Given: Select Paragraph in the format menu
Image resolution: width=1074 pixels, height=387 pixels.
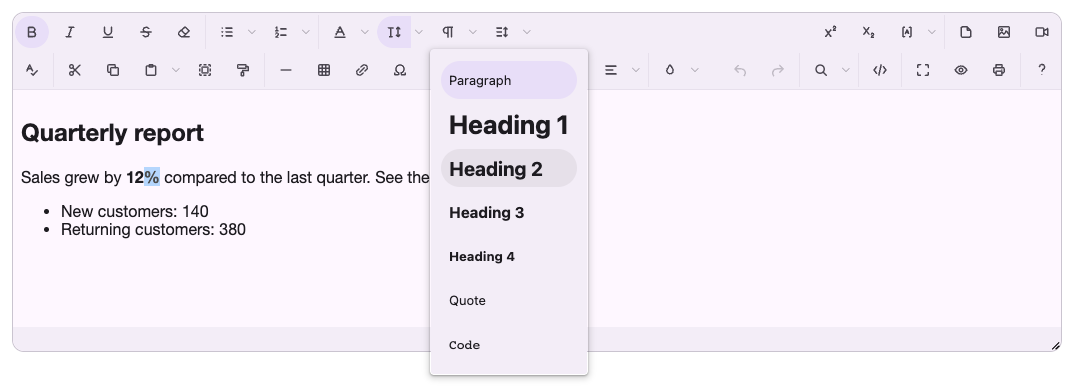Looking at the screenshot, I should tap(509, 80).
